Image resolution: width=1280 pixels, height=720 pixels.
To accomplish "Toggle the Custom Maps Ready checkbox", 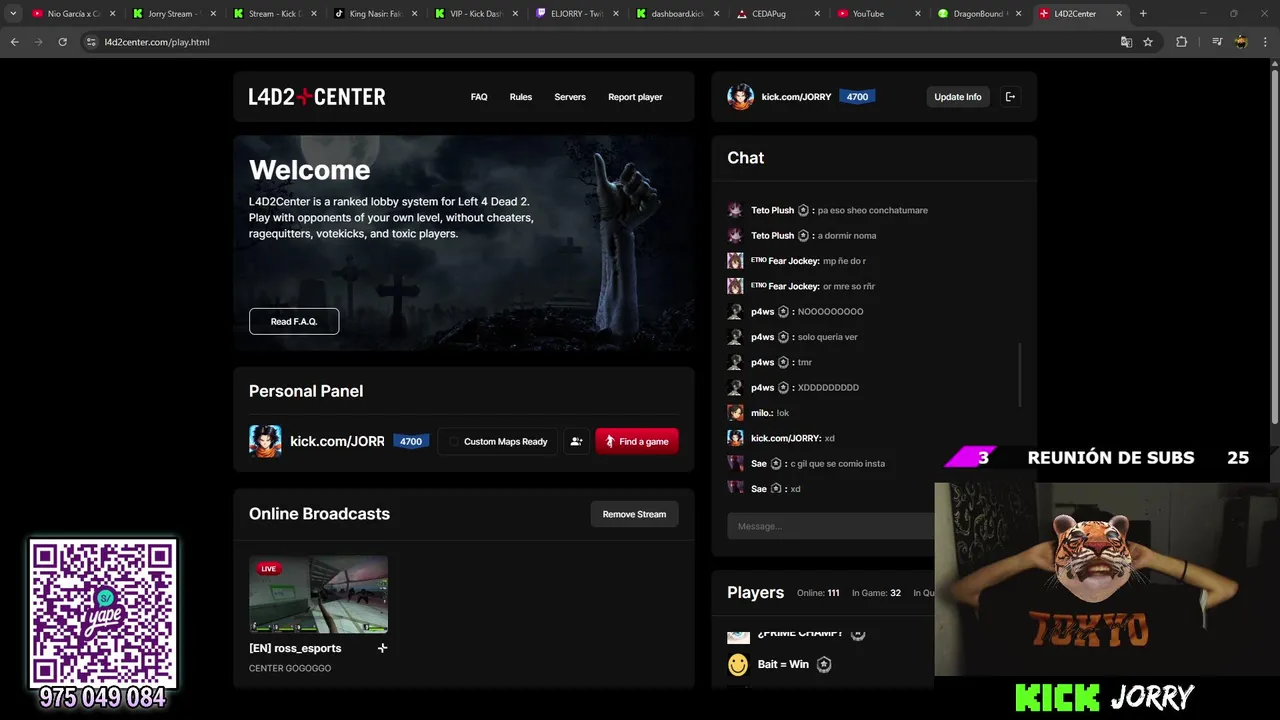I will click(454, 442).
